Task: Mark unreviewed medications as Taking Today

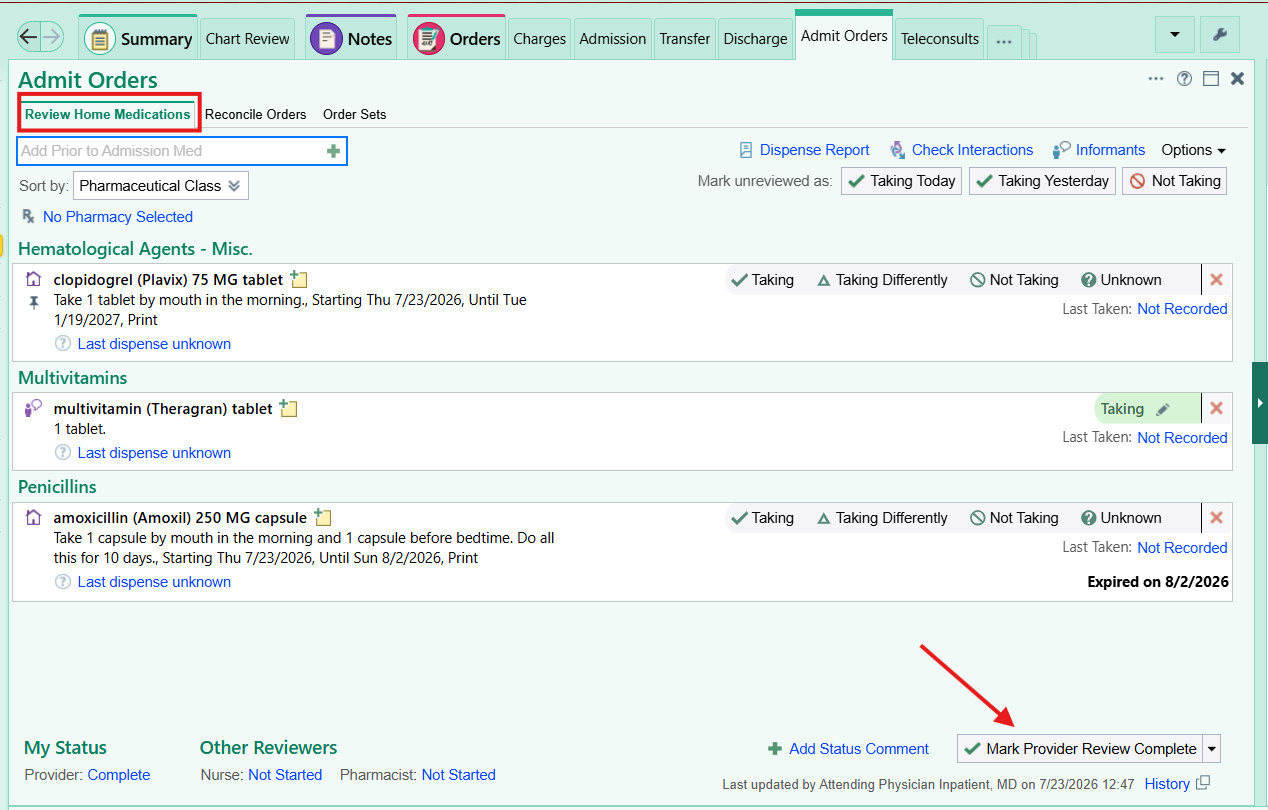Action: click(902, 181)
